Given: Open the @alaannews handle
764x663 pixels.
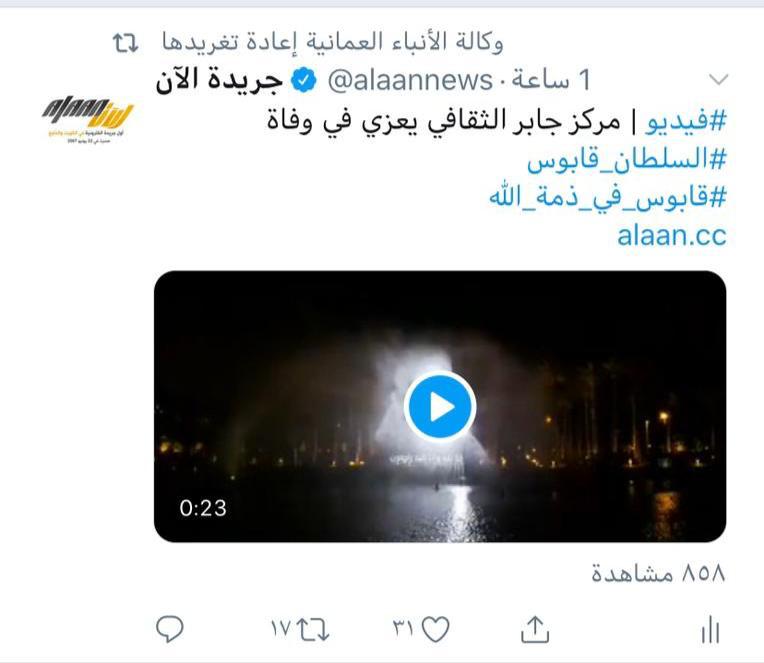Looking at the screenshot, I should (x=410, y=80).
